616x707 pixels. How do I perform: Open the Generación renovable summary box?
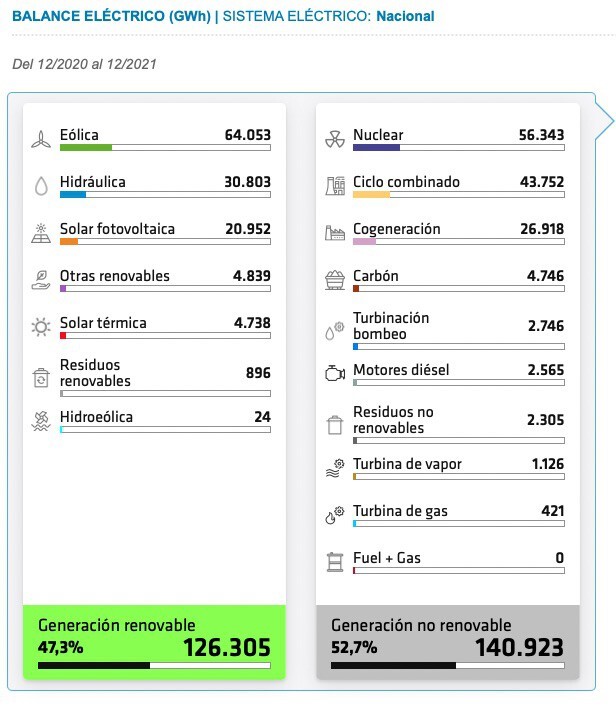pos(154,642)
